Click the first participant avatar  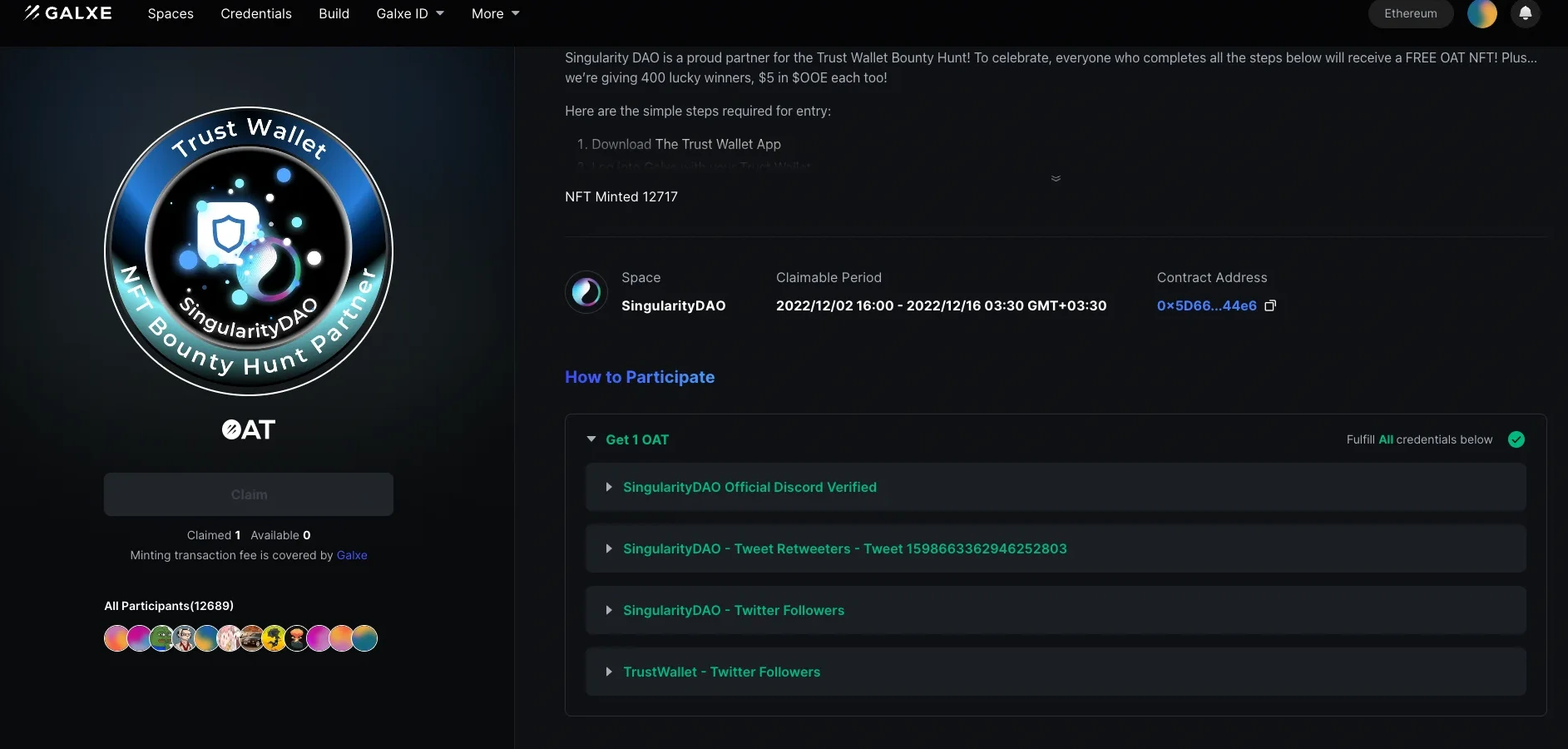116,638
